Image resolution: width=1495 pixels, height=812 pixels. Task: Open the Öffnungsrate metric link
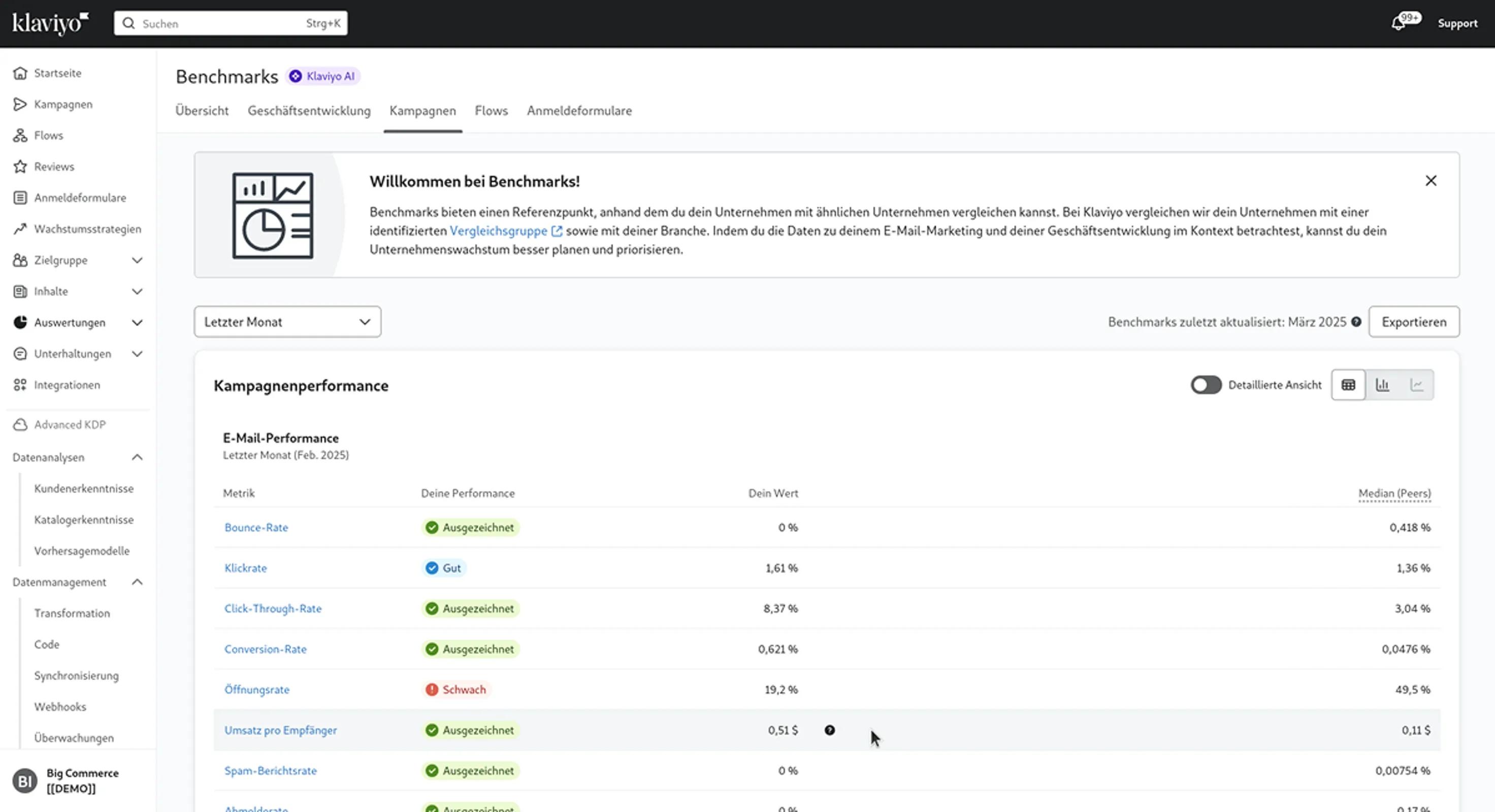point(256,690)
